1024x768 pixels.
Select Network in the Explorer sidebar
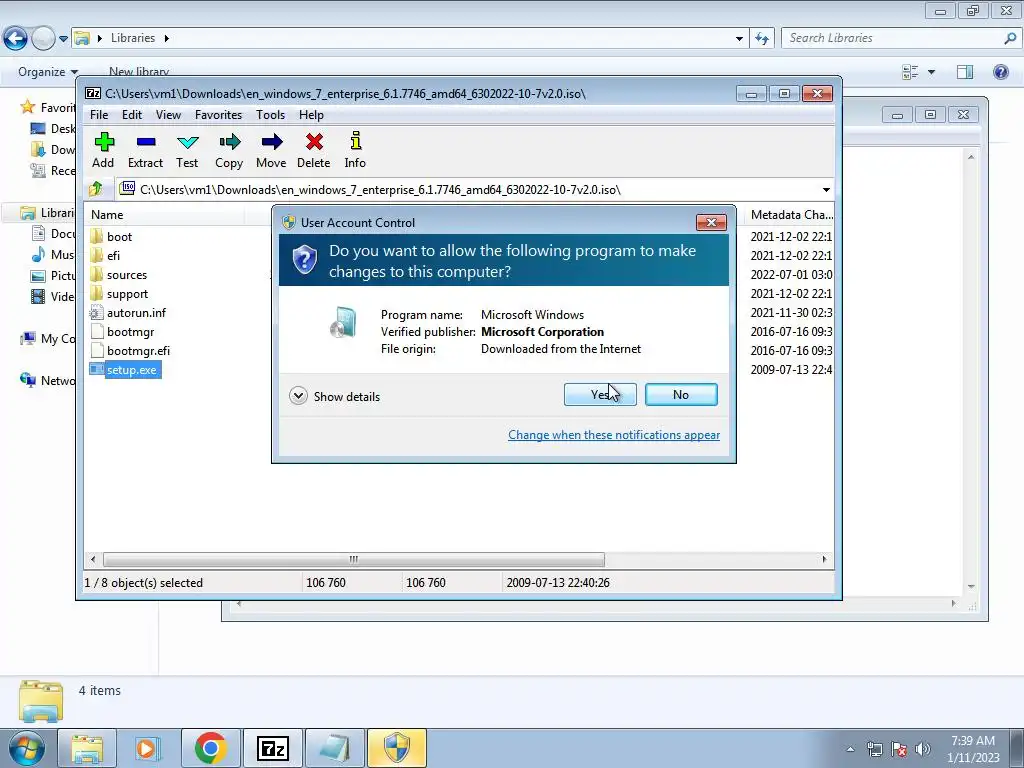click(x=47, y=381)
